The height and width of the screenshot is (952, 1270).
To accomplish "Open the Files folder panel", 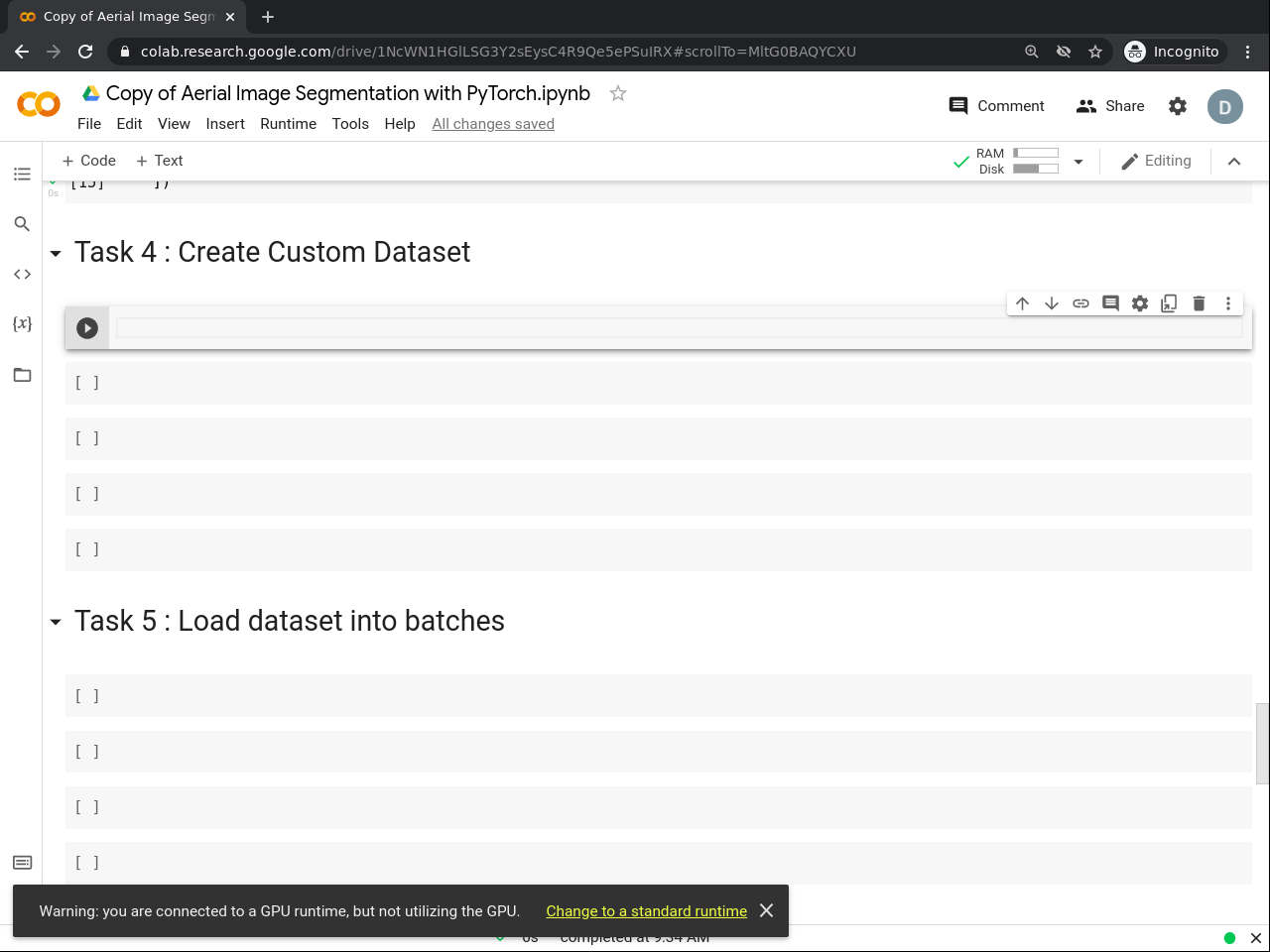I will 22,375.
